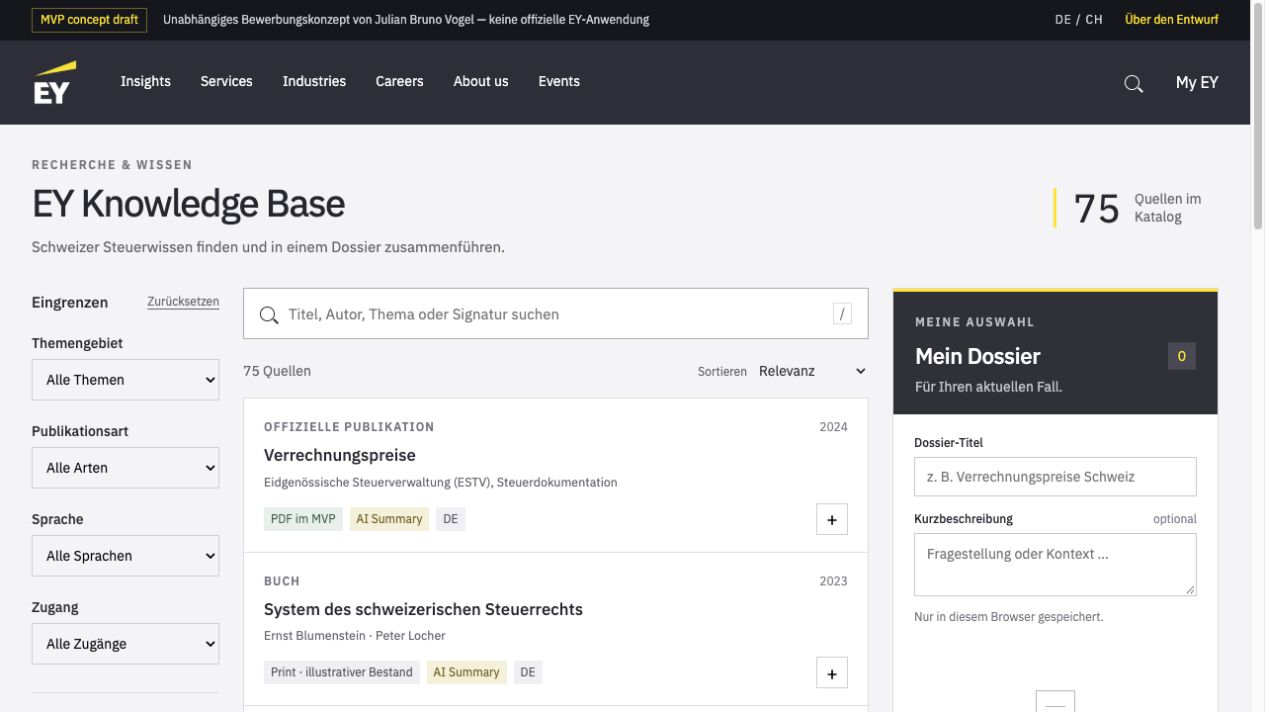Image resolution: width=1265 pixels, height=712 pixels.
Task: Click the My EY link
Action: pyautogui.click(x=1197, y=83)
